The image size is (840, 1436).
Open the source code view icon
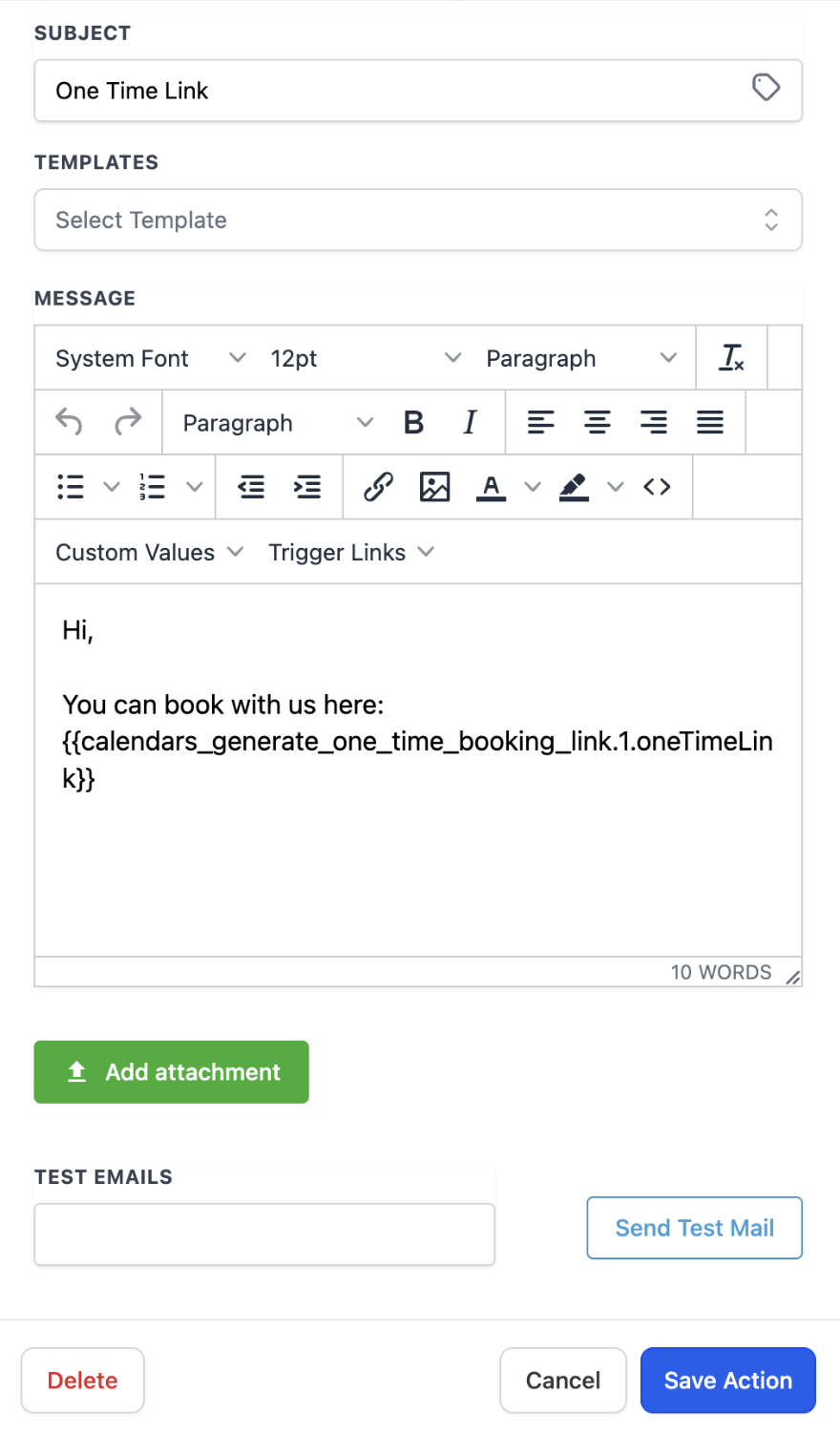[x=657, y=487]
